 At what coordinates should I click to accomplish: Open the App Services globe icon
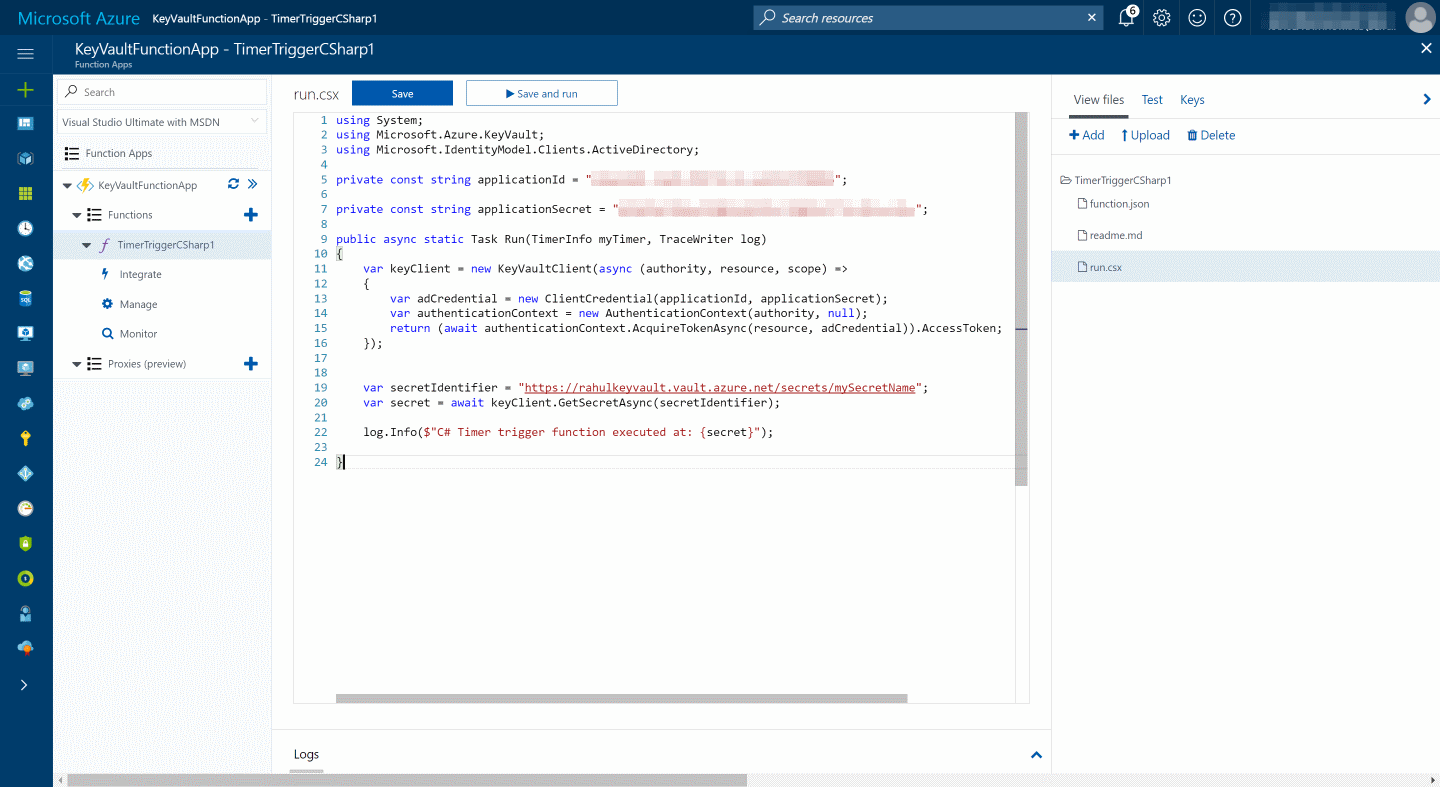click(25, 263)
